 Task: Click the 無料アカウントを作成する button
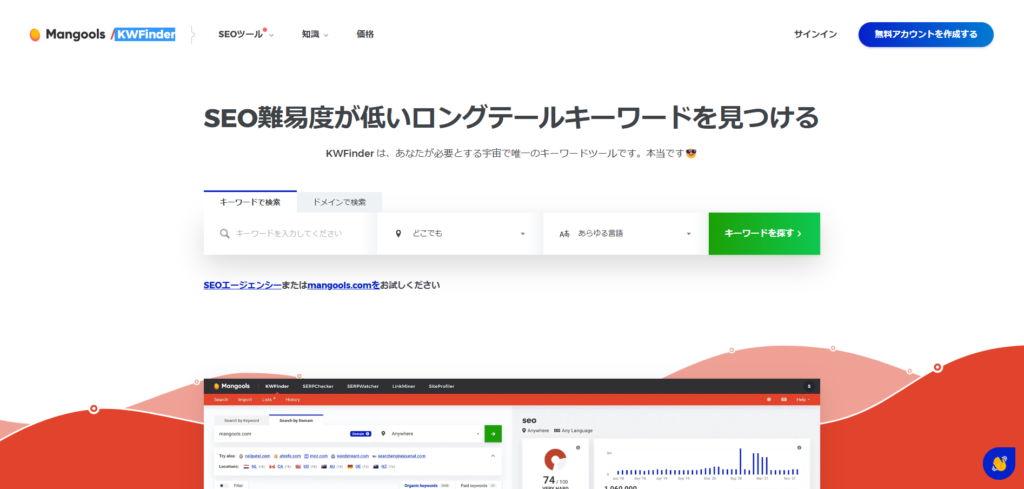point(925,35)
